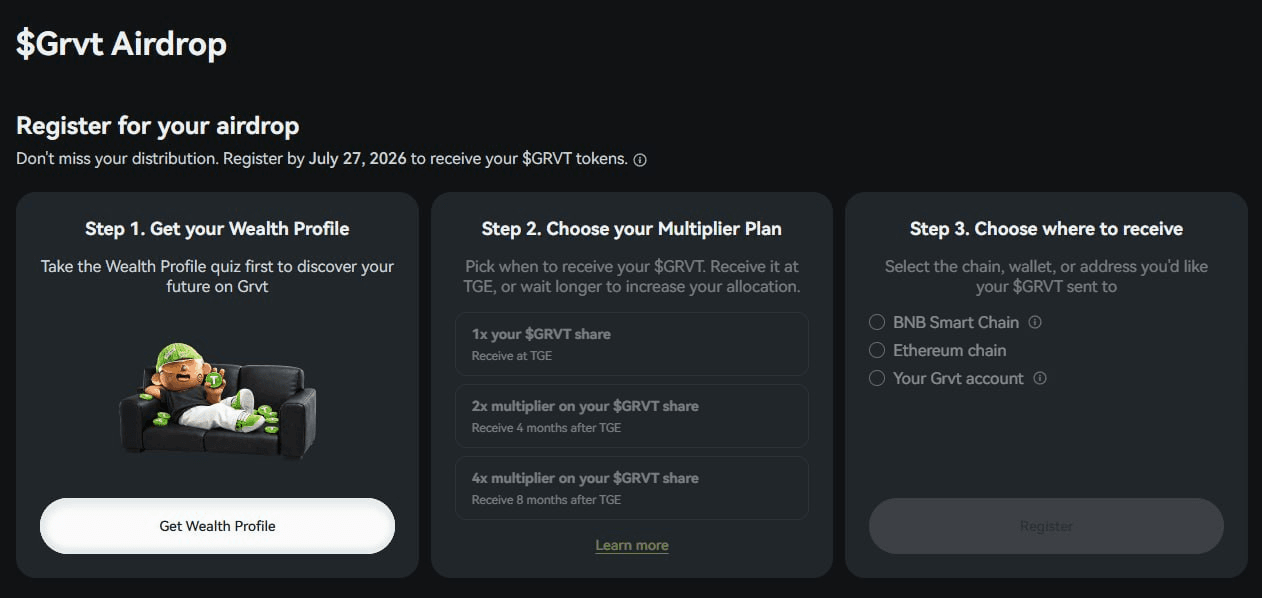1262x598 pixels.
Task: Open the info icon beside BNB Smart Chain
Action: [1035, 322]
